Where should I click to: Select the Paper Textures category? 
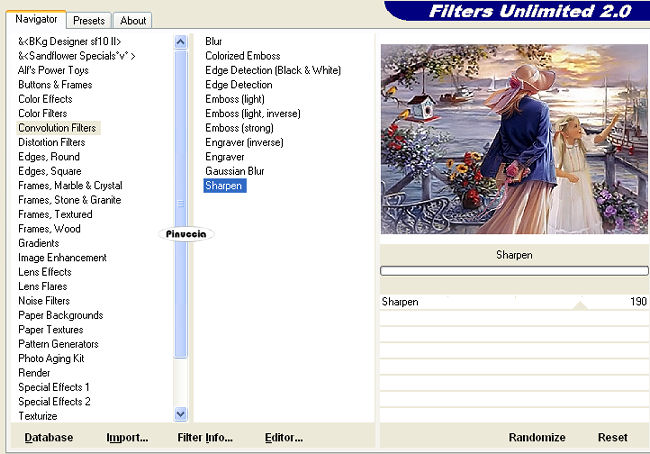(51, 330)
